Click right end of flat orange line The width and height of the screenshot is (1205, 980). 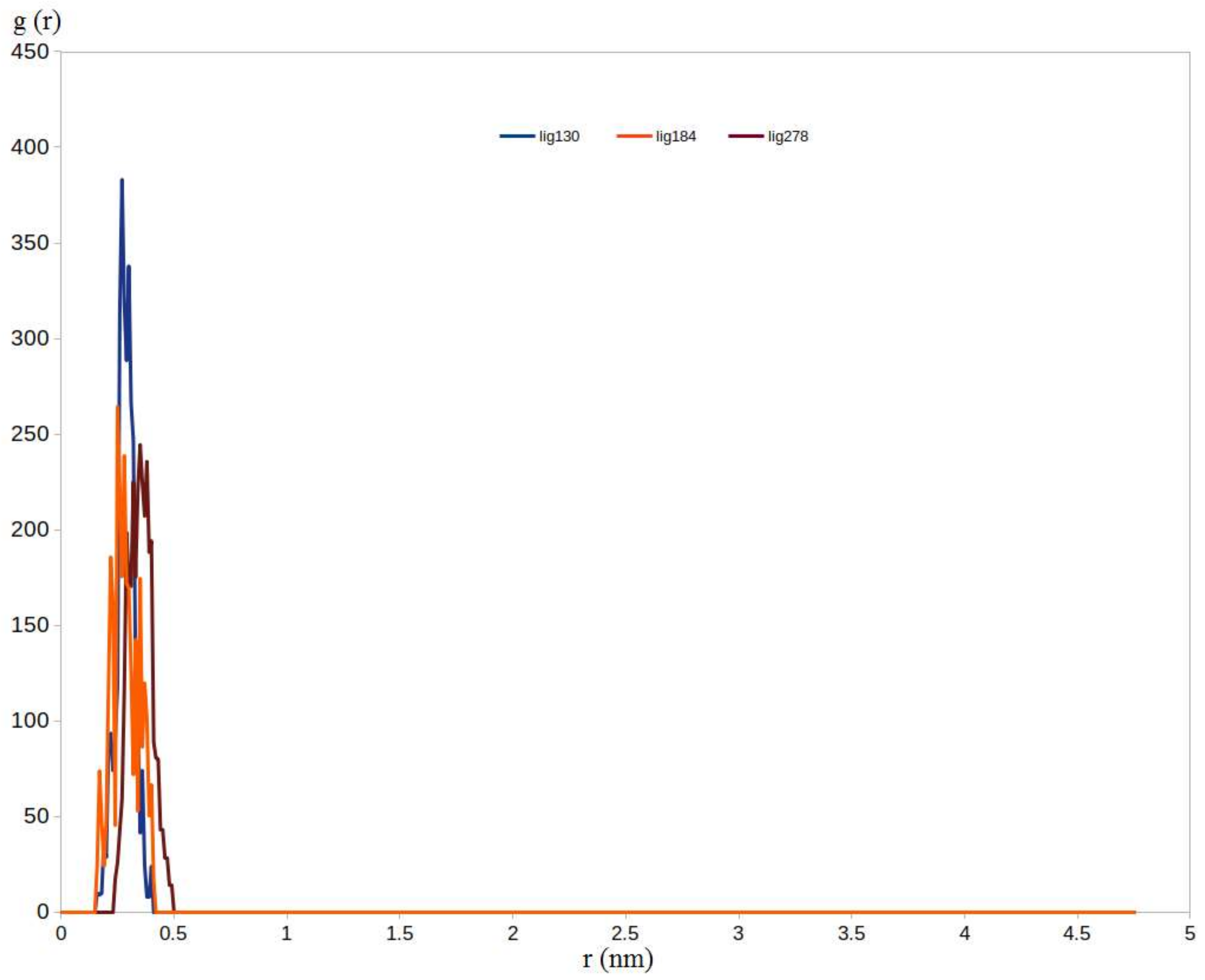(1133, 912)
